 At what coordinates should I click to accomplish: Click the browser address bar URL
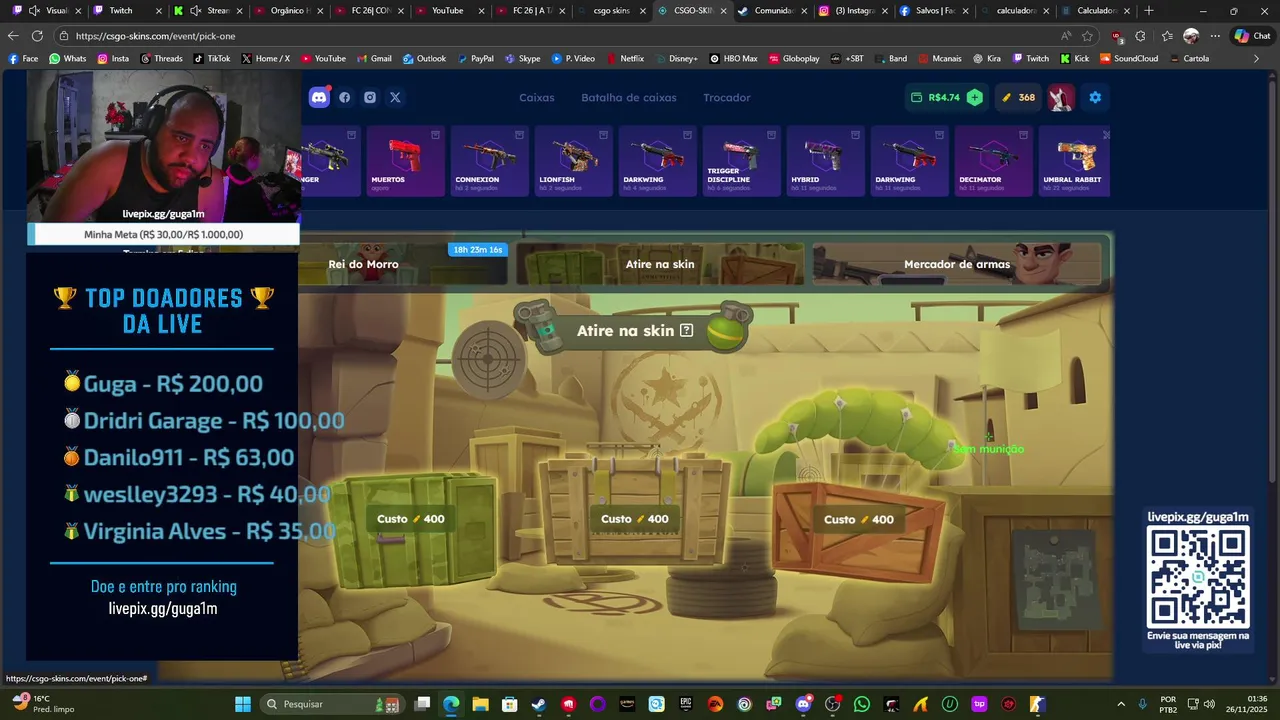(155, 36)
